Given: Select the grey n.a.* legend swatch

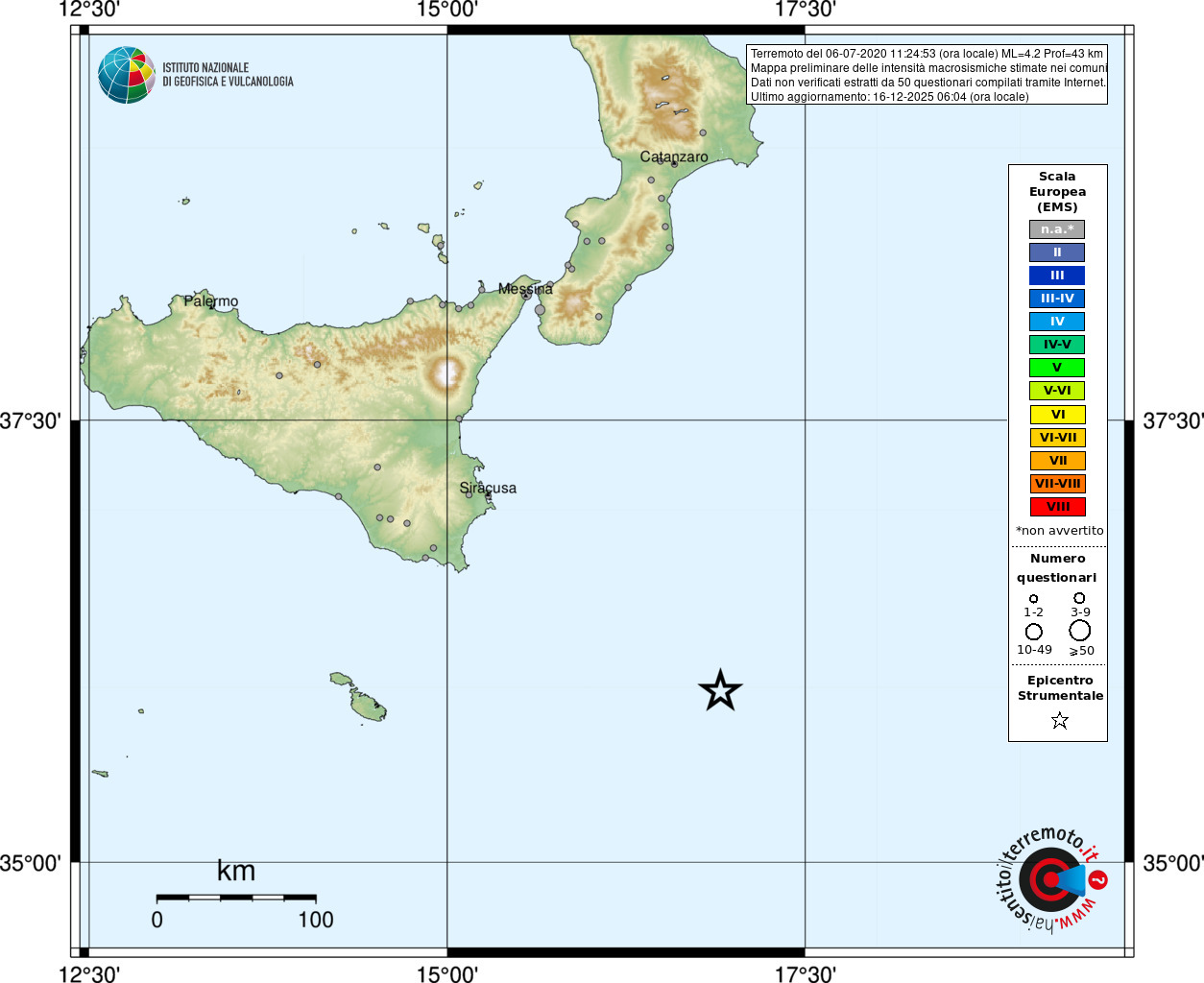Looking at the screenshot, I should [x=1057, y=229].
